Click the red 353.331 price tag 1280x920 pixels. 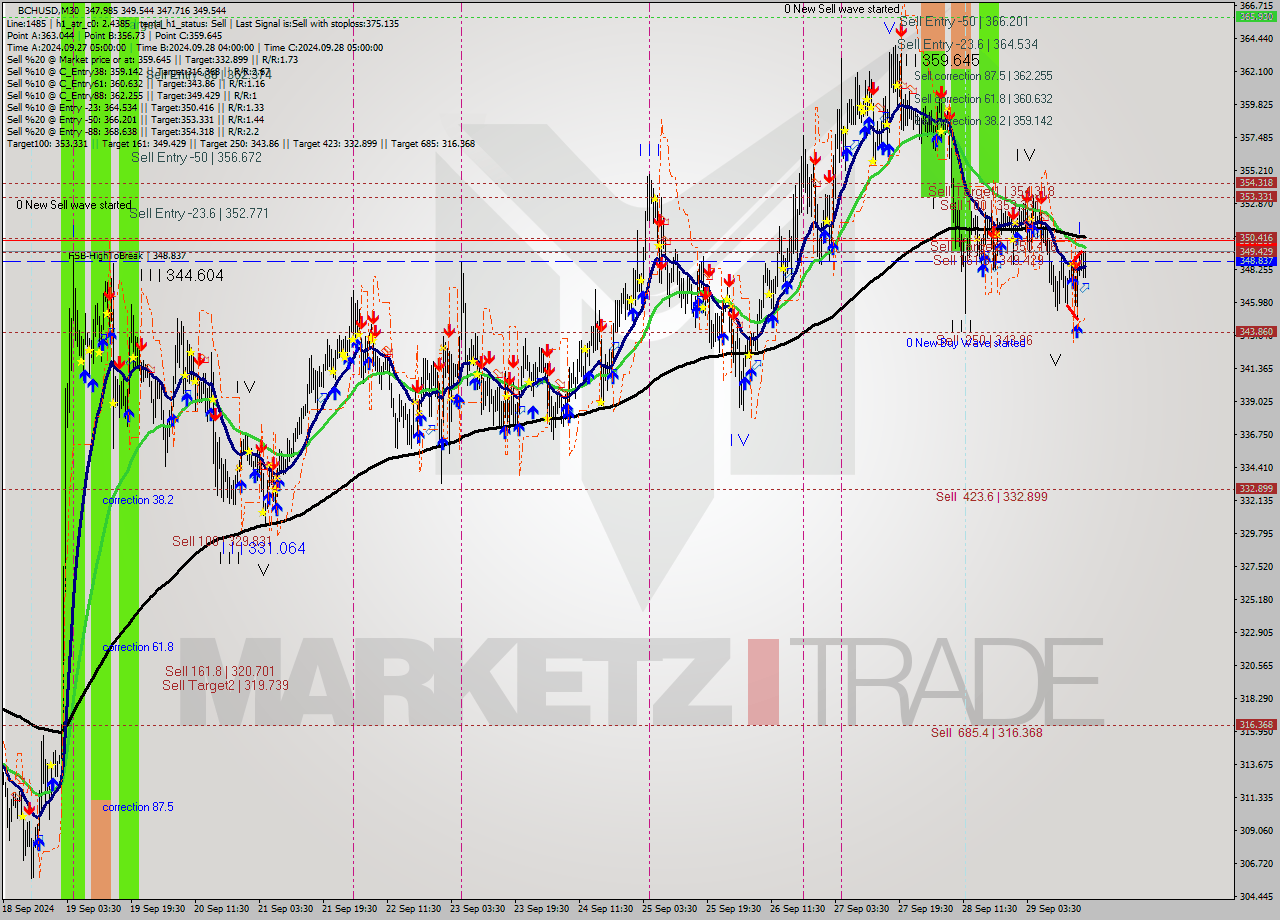1257,197
